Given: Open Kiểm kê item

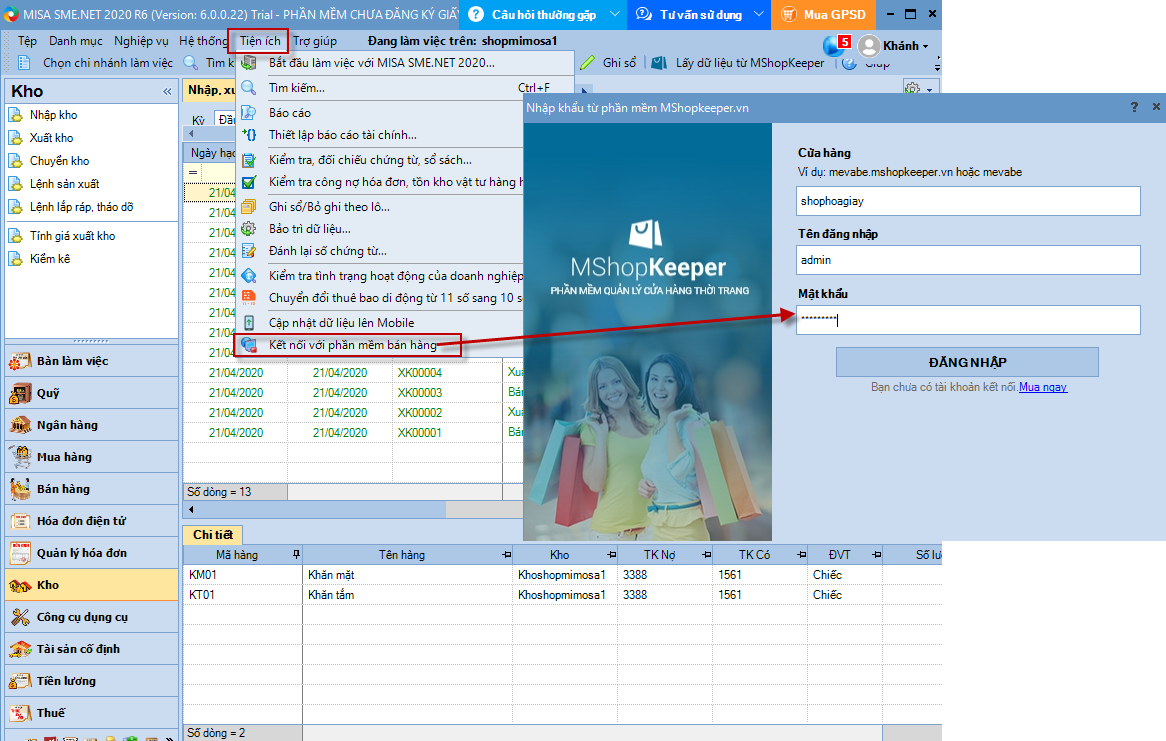Looking at the screenshot, I should [x=50, y=259].
